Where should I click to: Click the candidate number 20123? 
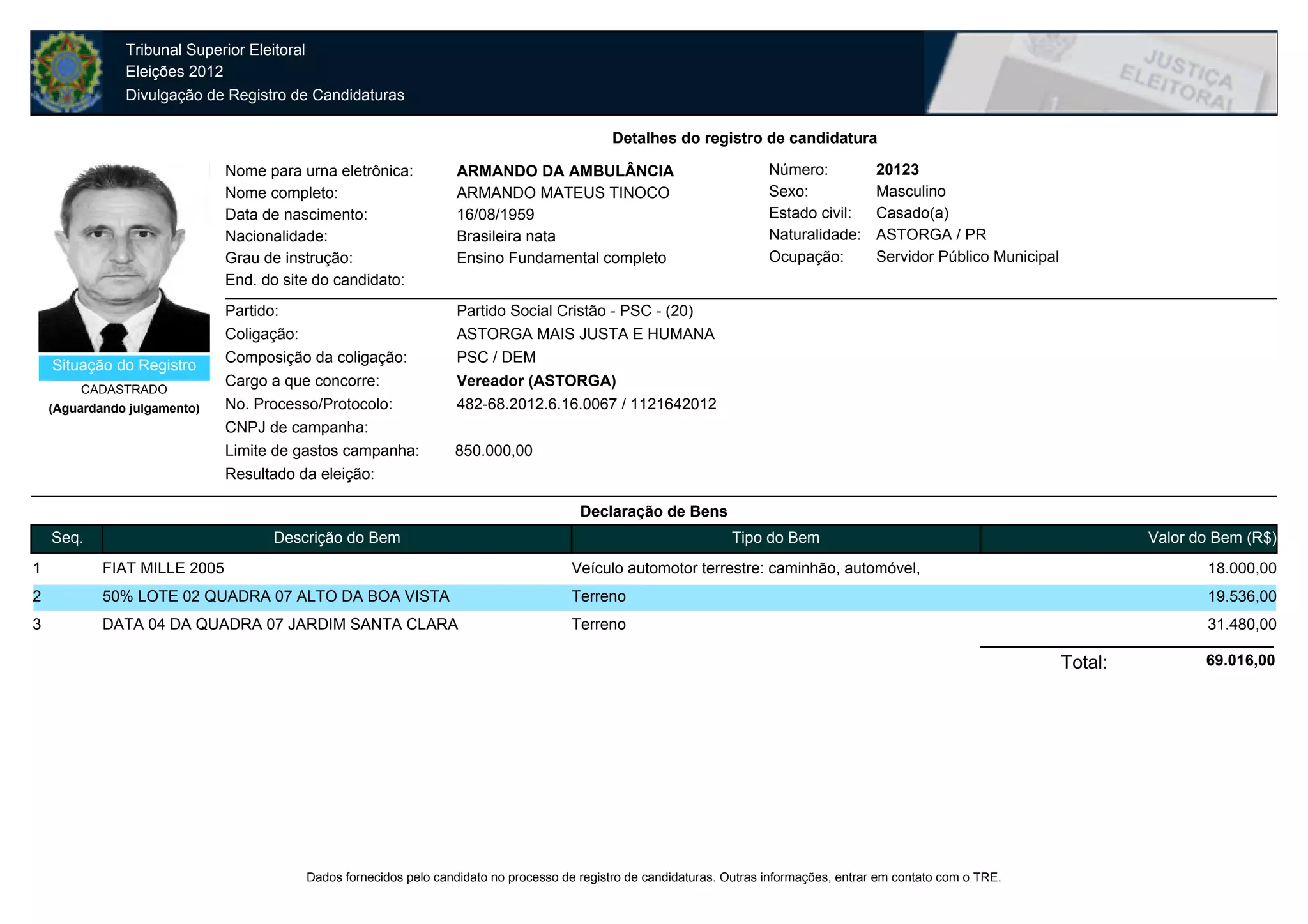click(x=897, y=170)
